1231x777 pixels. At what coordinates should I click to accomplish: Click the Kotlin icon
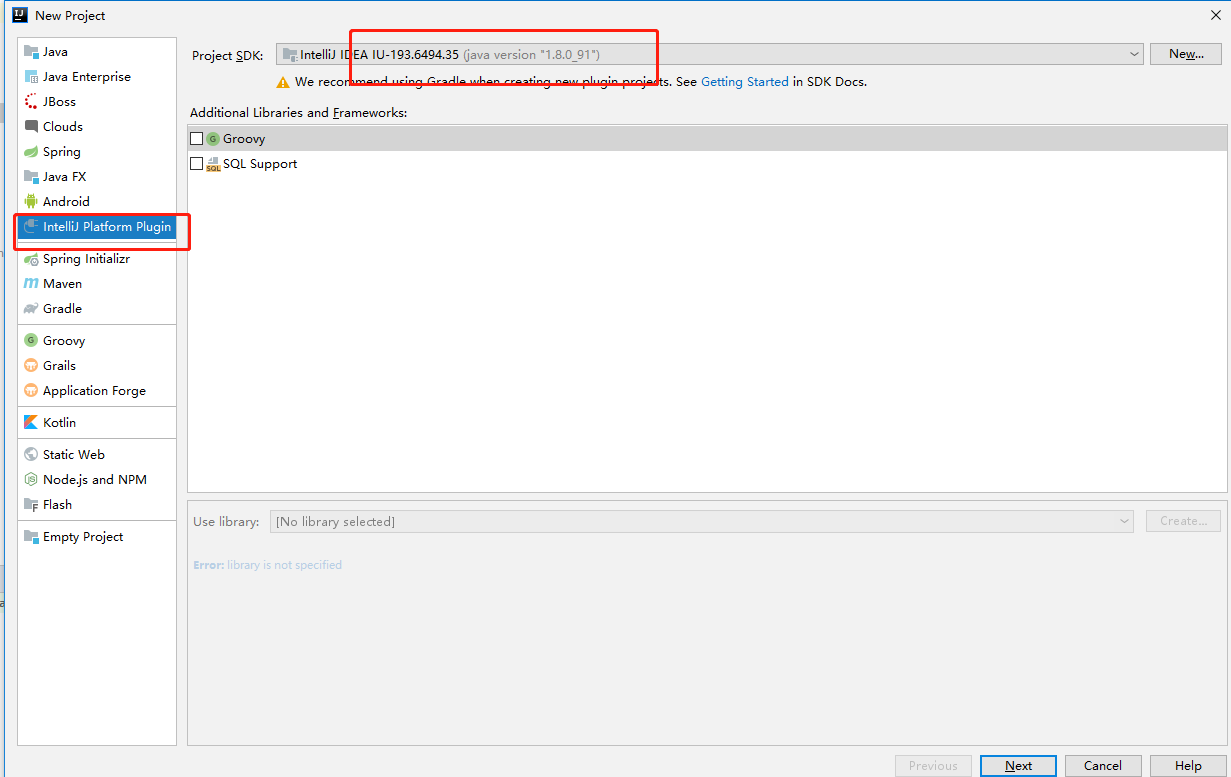point(31,423)
